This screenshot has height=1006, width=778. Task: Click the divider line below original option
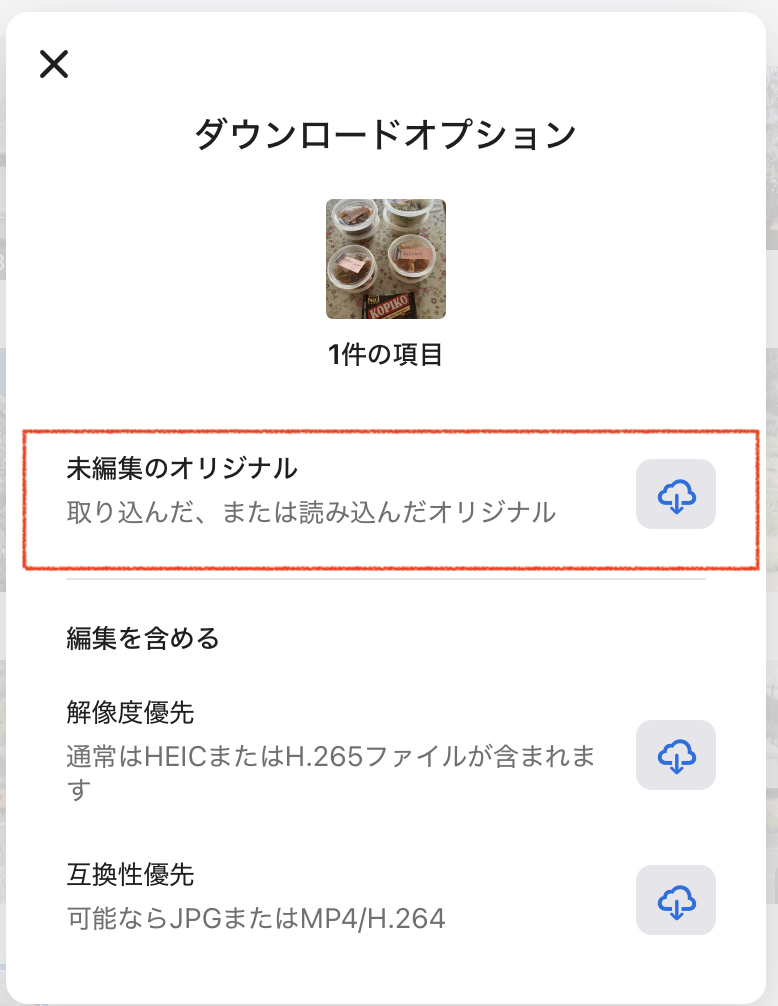click(386, 579)
